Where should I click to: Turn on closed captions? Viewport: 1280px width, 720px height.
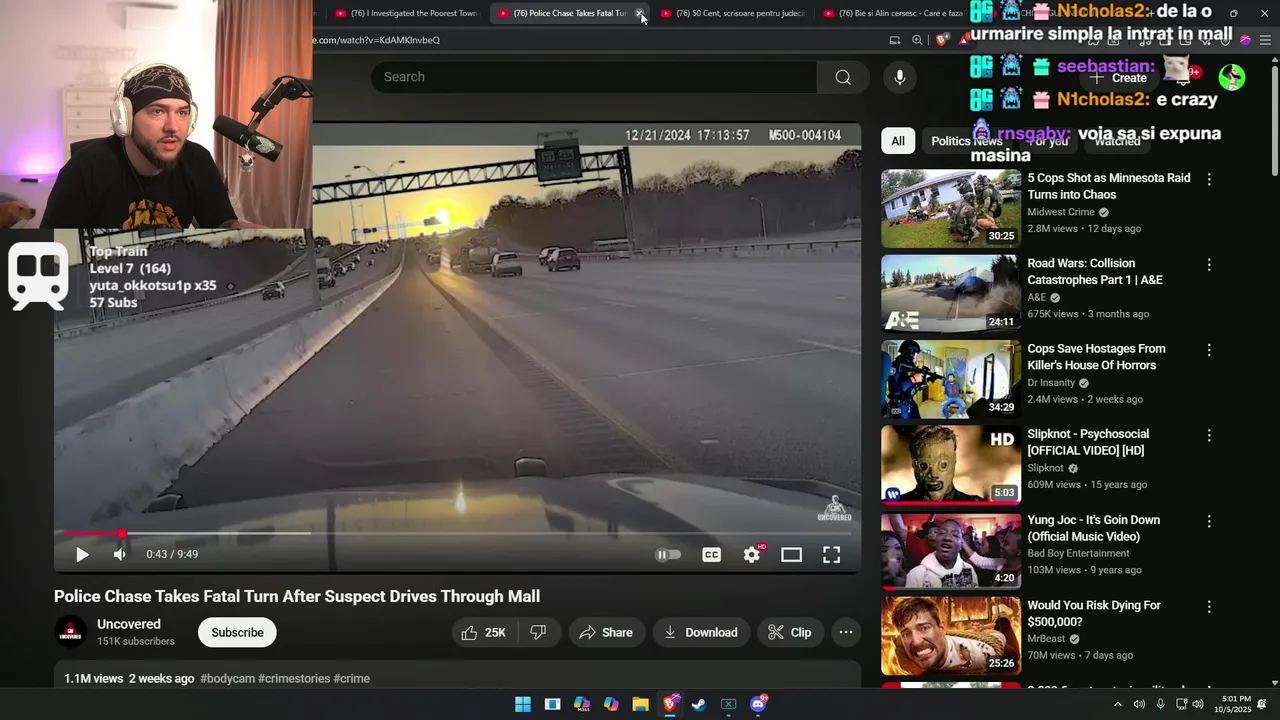pyautogui.click(x=711, y=554)
